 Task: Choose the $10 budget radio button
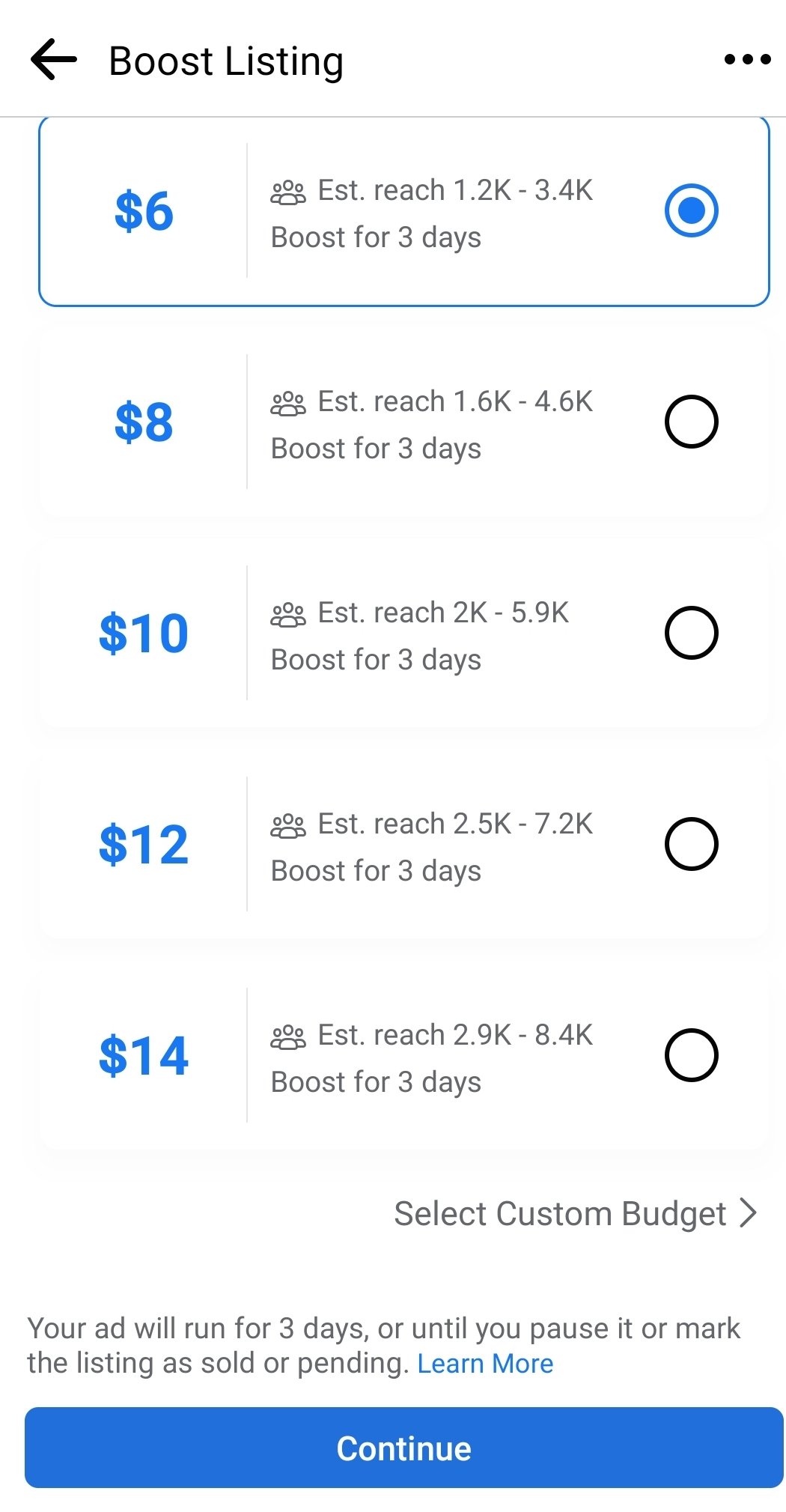click(x=691, y=633)
